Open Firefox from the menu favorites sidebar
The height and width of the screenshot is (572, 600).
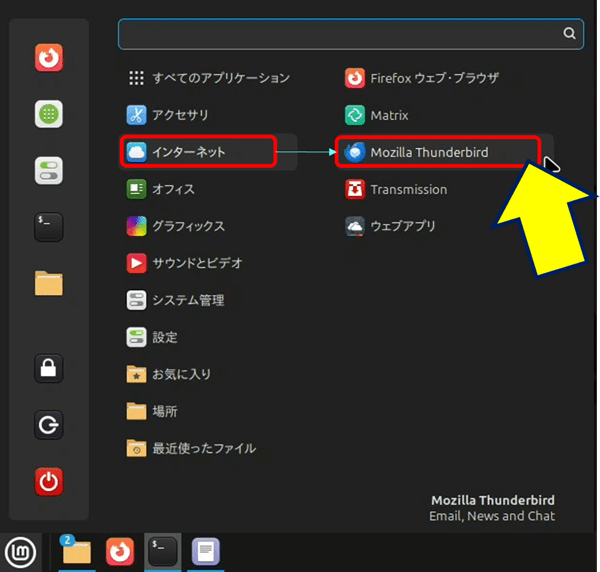pos(49,57)
